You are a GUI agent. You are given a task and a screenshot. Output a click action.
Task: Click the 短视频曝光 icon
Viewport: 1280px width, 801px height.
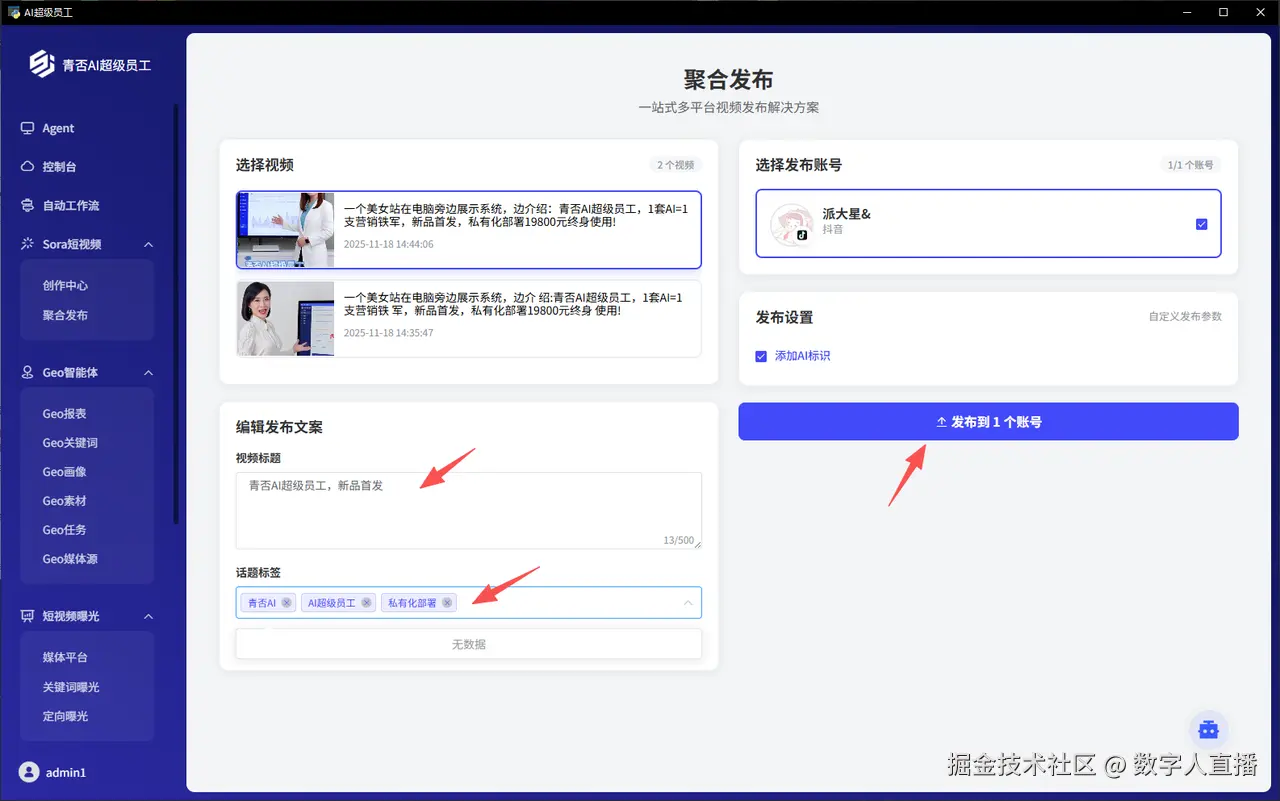(28, 616)
